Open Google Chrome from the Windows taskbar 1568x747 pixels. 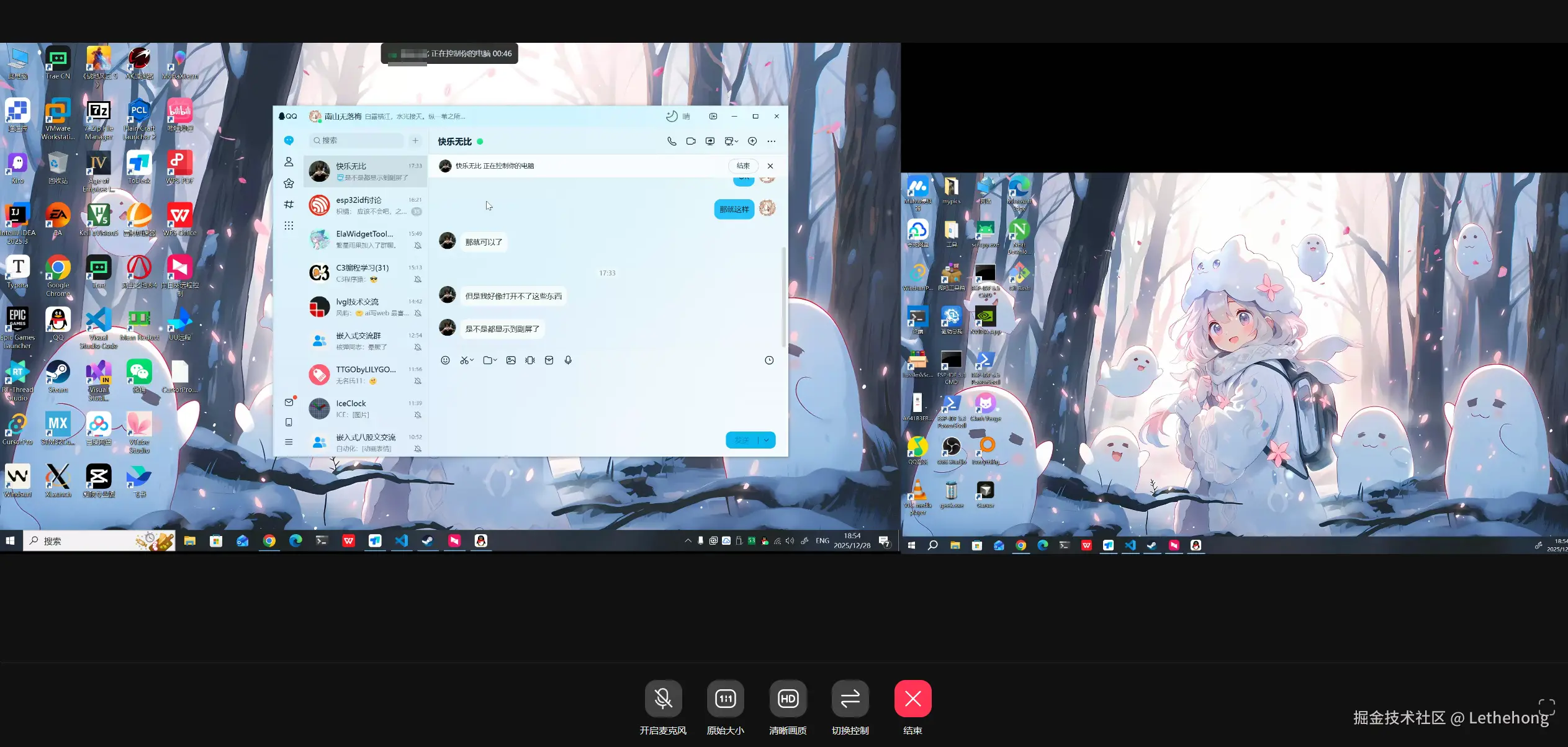(x=269, y=541)
